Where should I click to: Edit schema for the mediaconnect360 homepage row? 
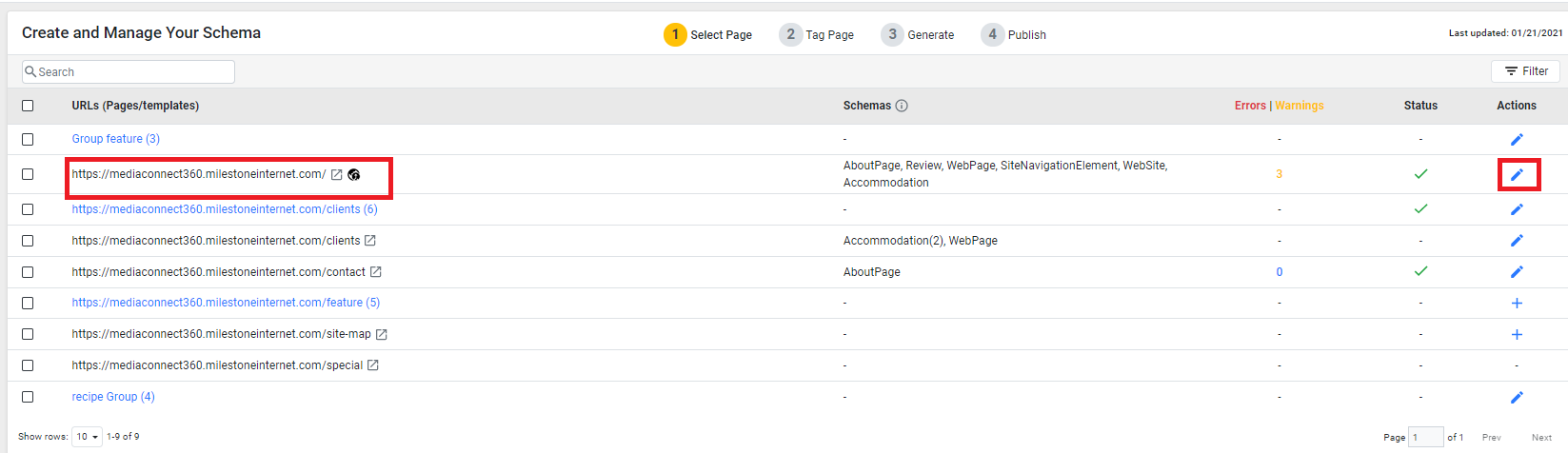click(1517, 174)
